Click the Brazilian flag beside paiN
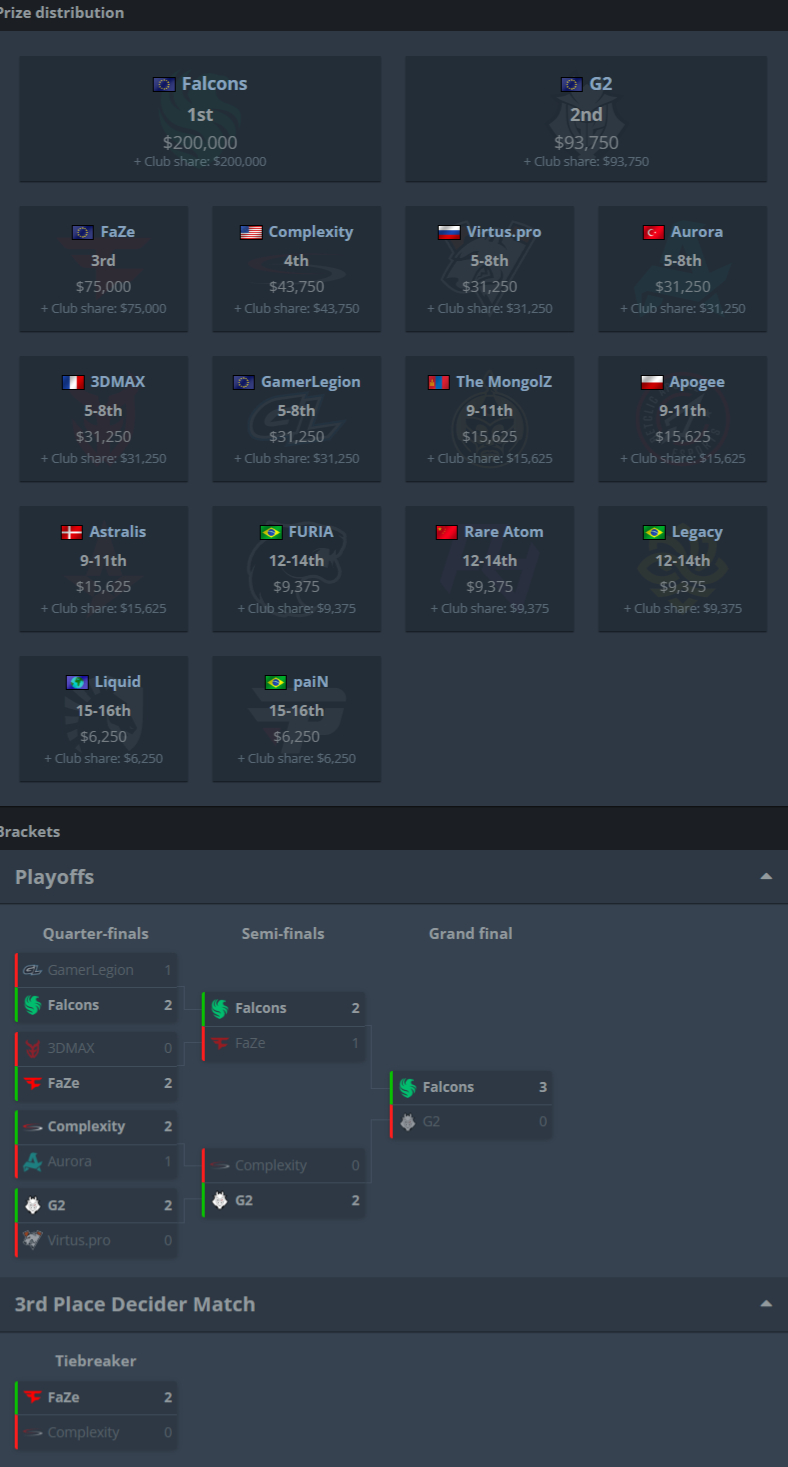The height and width of the screenshot is (1467, 788). pos(275,682)
